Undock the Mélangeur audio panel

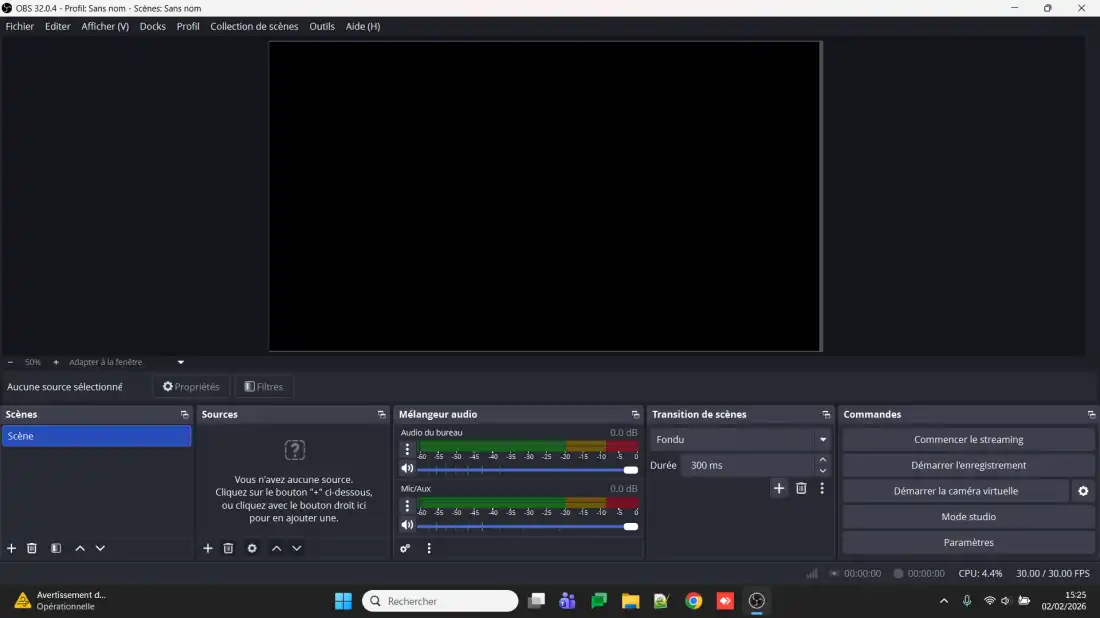(x=635, y=415)
